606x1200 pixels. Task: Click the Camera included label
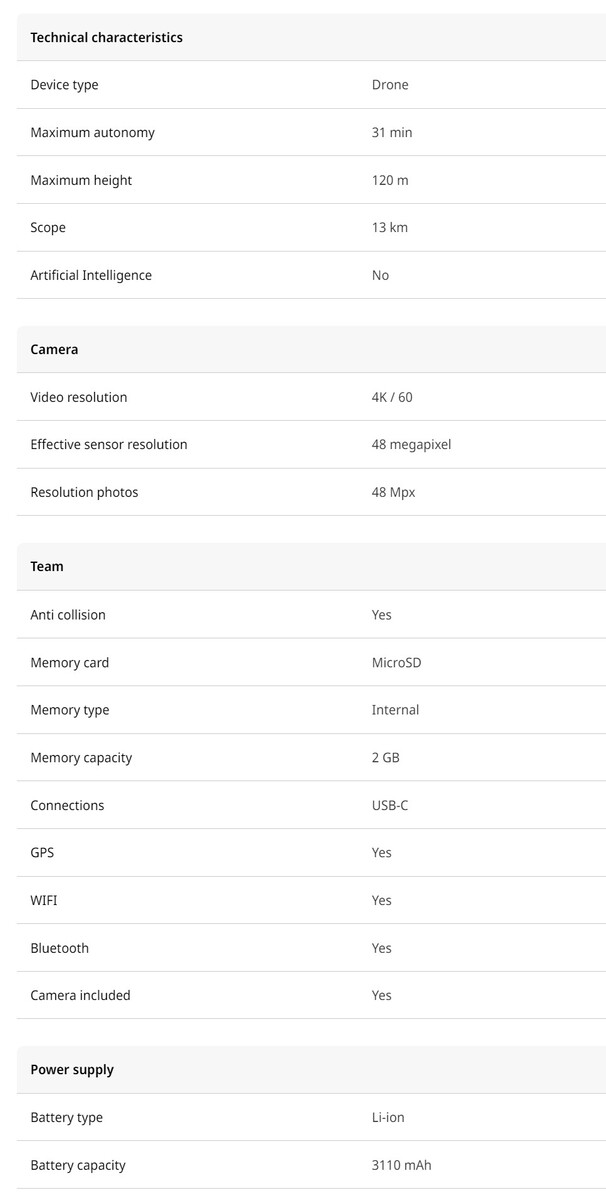click(80, 995)
